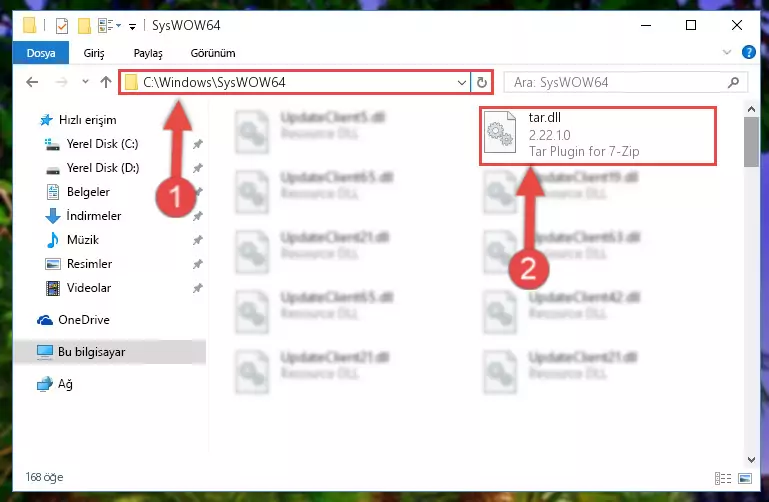Click the Back navigation arrow
This screenshot has height=502, width=769.
coord(32,82)
